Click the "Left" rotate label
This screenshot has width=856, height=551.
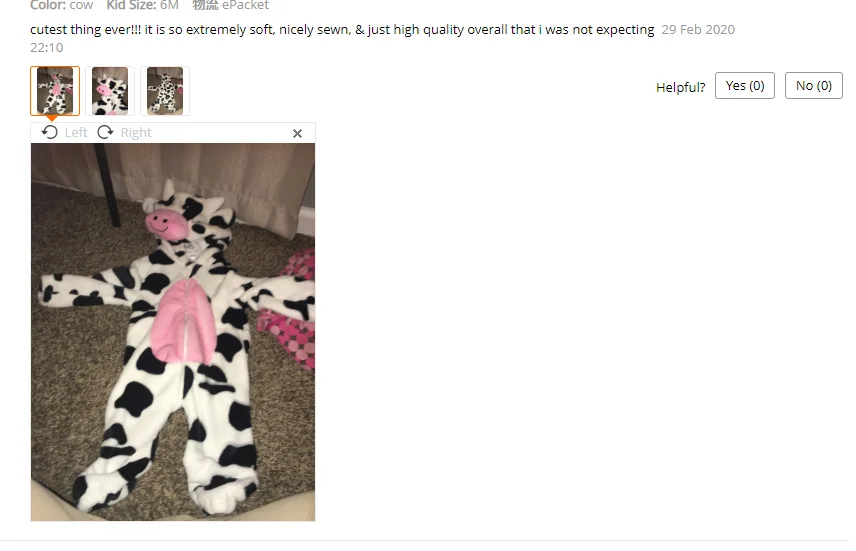pos(76,133)
